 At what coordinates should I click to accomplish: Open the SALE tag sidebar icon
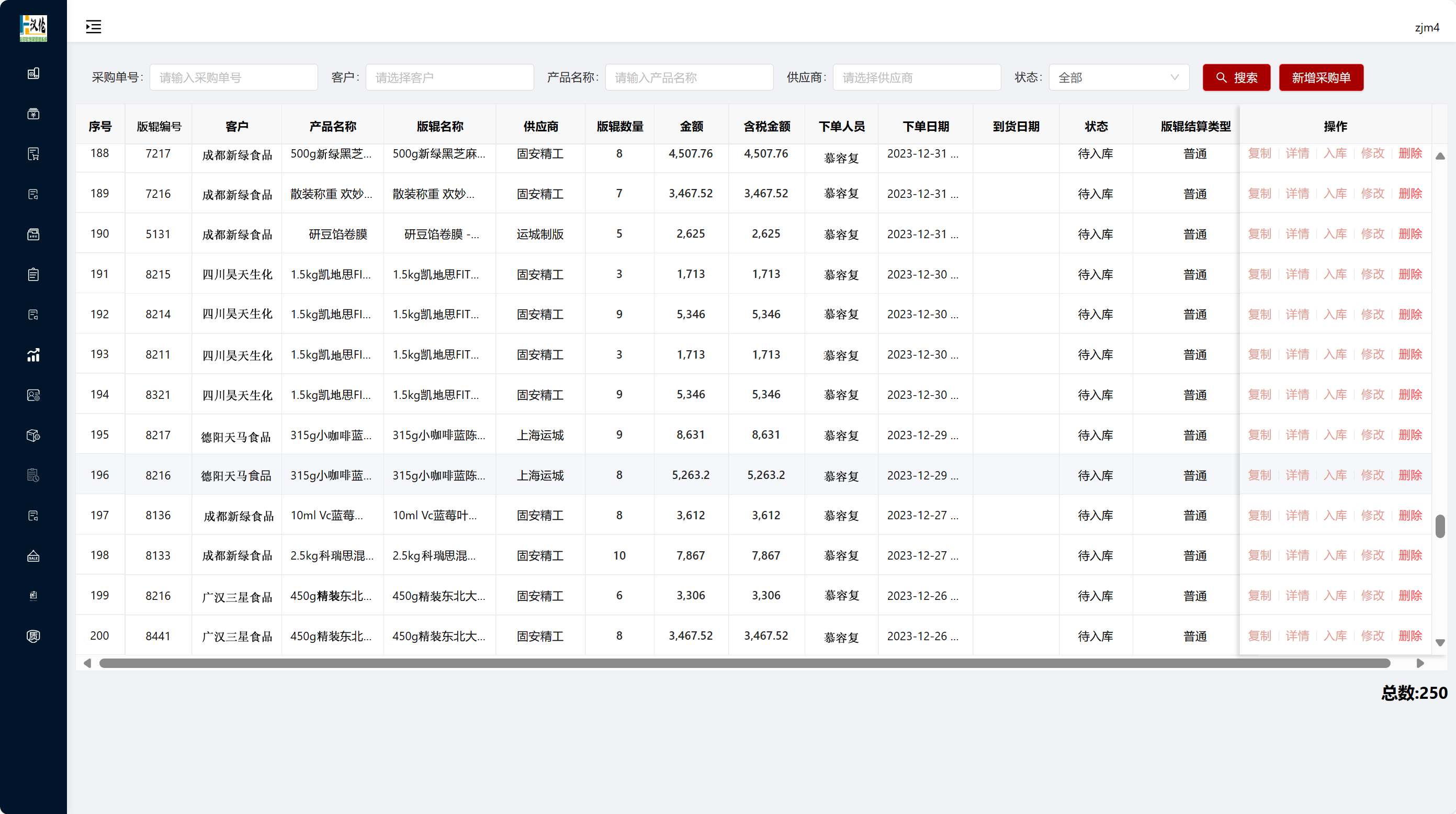click(33, 555)
